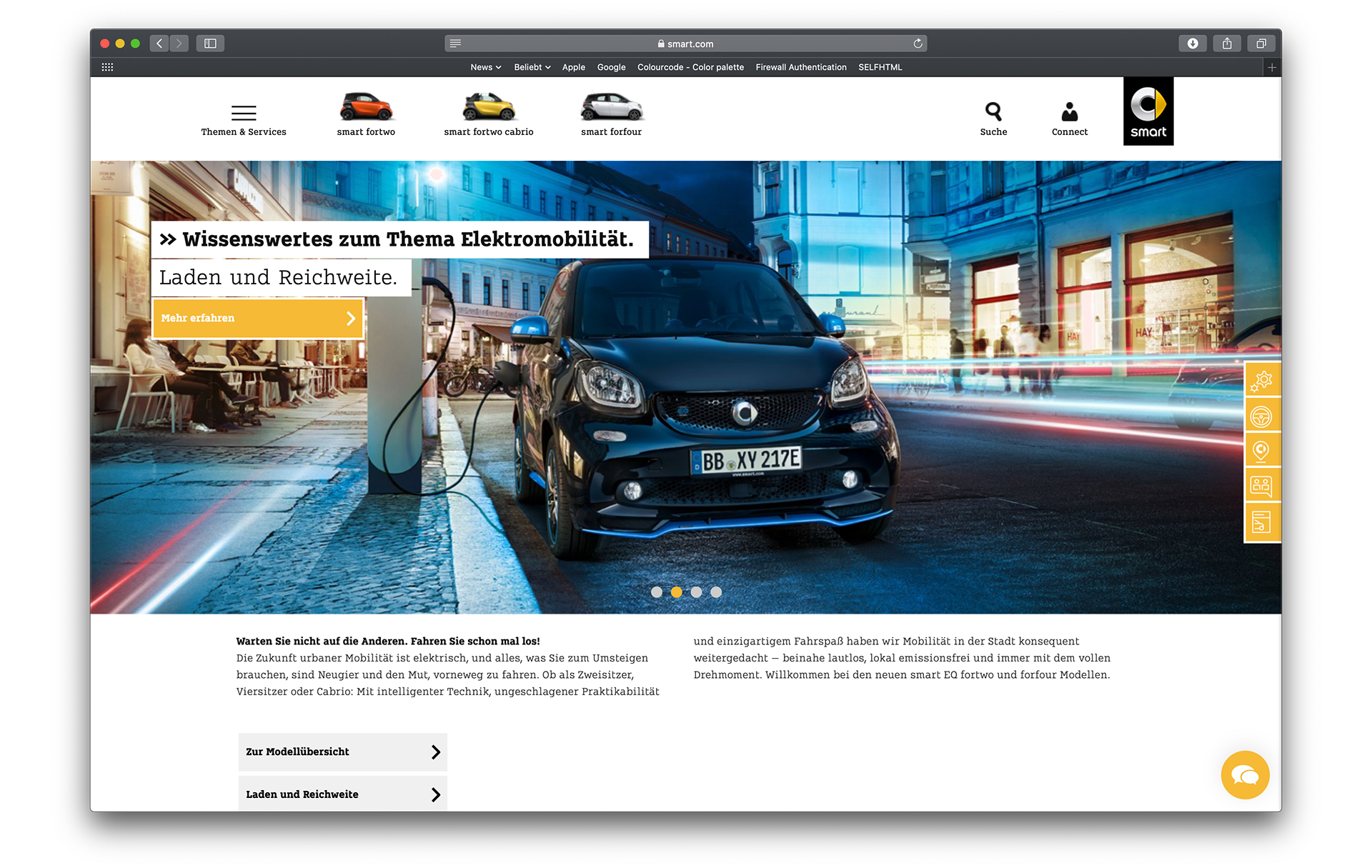Click the orange live chat bubble button

[x=1245, y=775]
